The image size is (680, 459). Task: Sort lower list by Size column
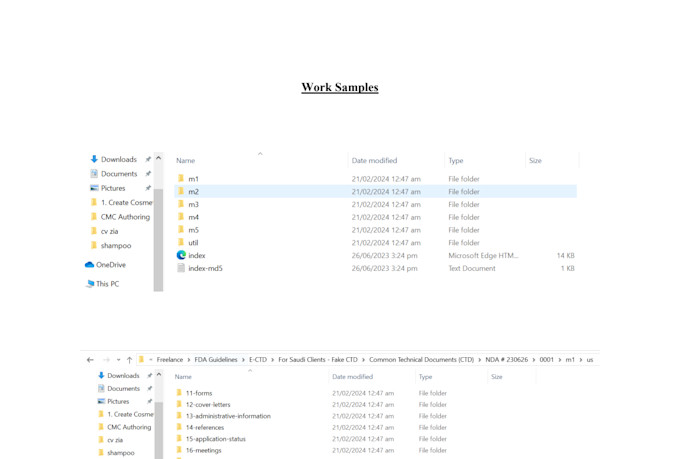click(x=497, y=377)
